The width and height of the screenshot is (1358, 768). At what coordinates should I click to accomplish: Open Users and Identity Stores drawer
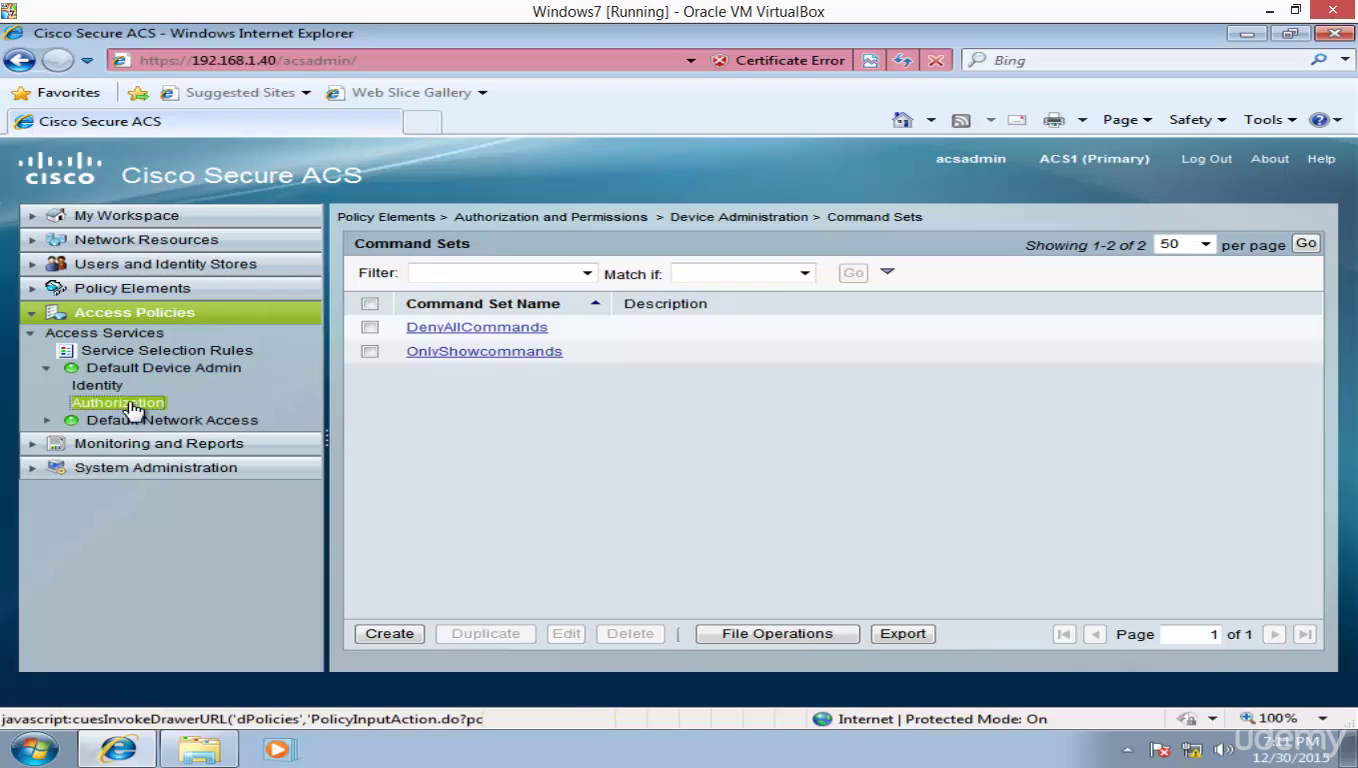tap(171, 264)
